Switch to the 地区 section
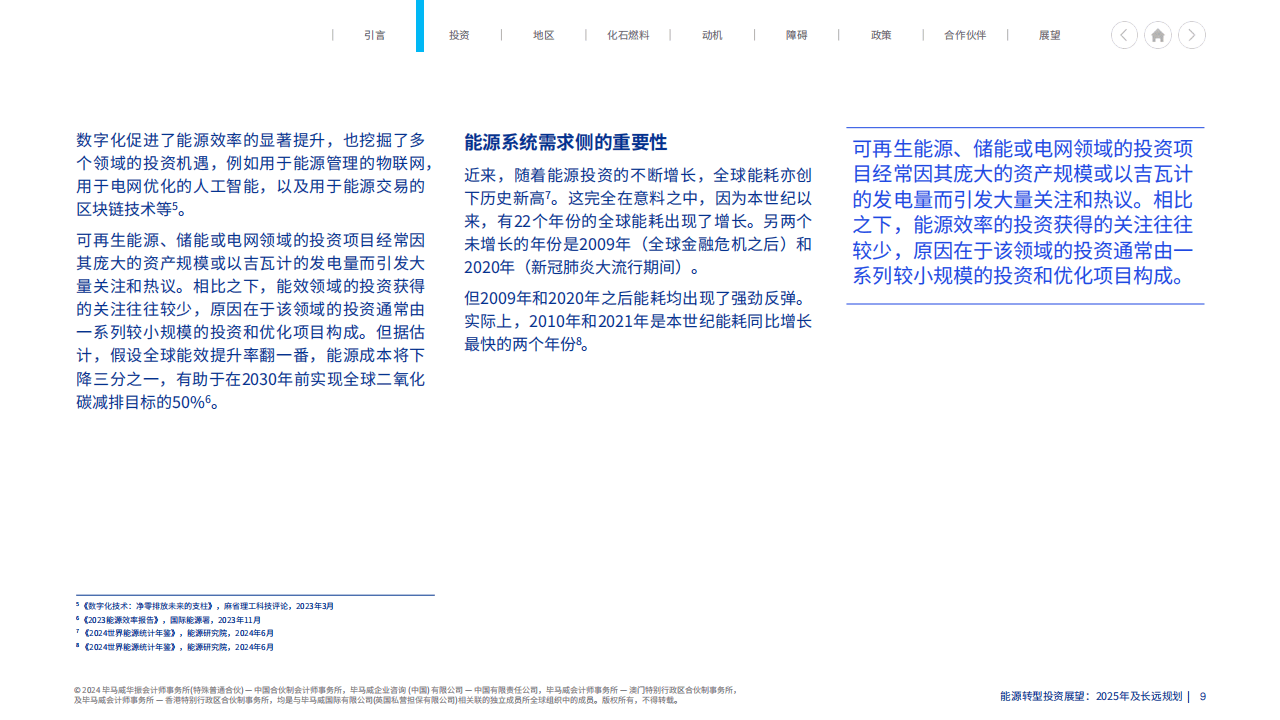This screenshot has width=1280, height=720. click(x=543, y=35)
